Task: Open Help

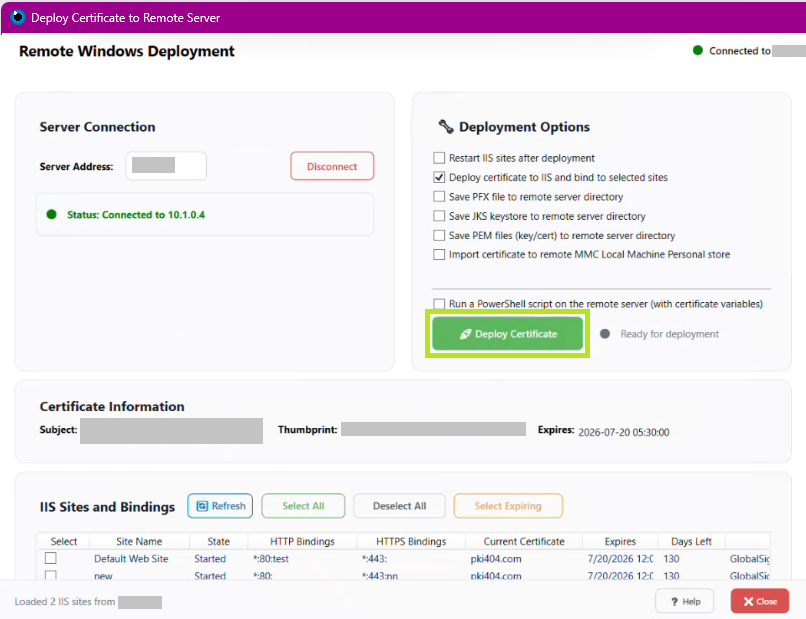Action: click(x=685, y=601)
